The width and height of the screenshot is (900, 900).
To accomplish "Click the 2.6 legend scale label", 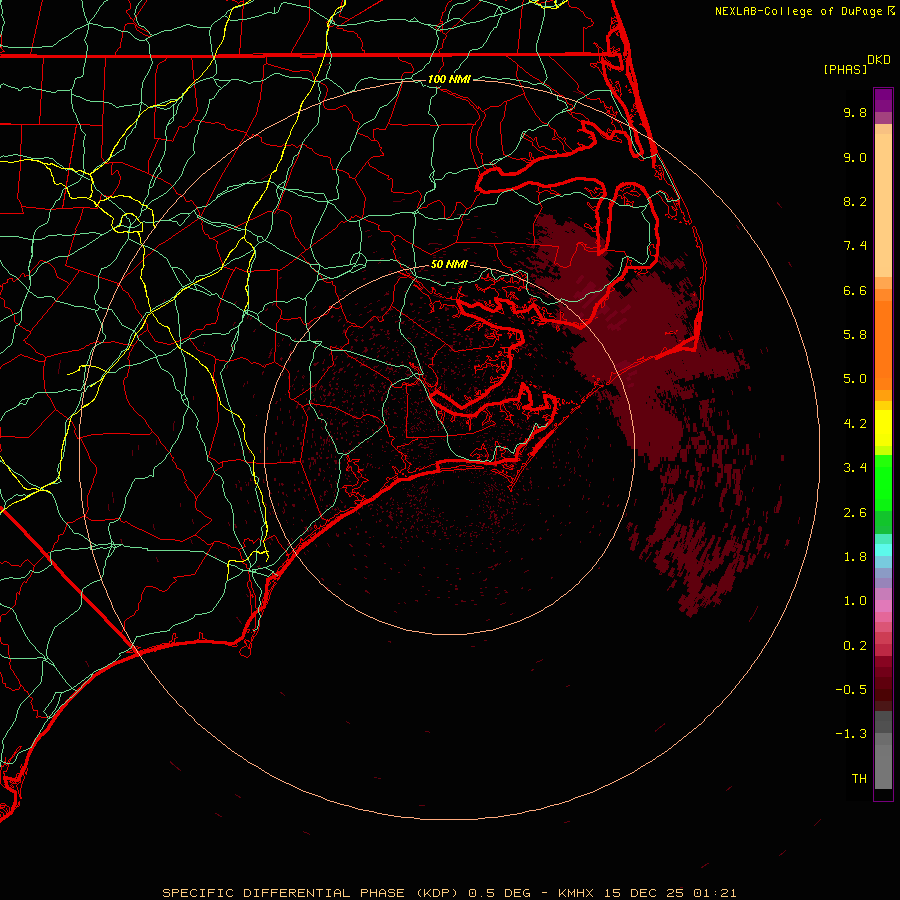I will tap(855, 513).
